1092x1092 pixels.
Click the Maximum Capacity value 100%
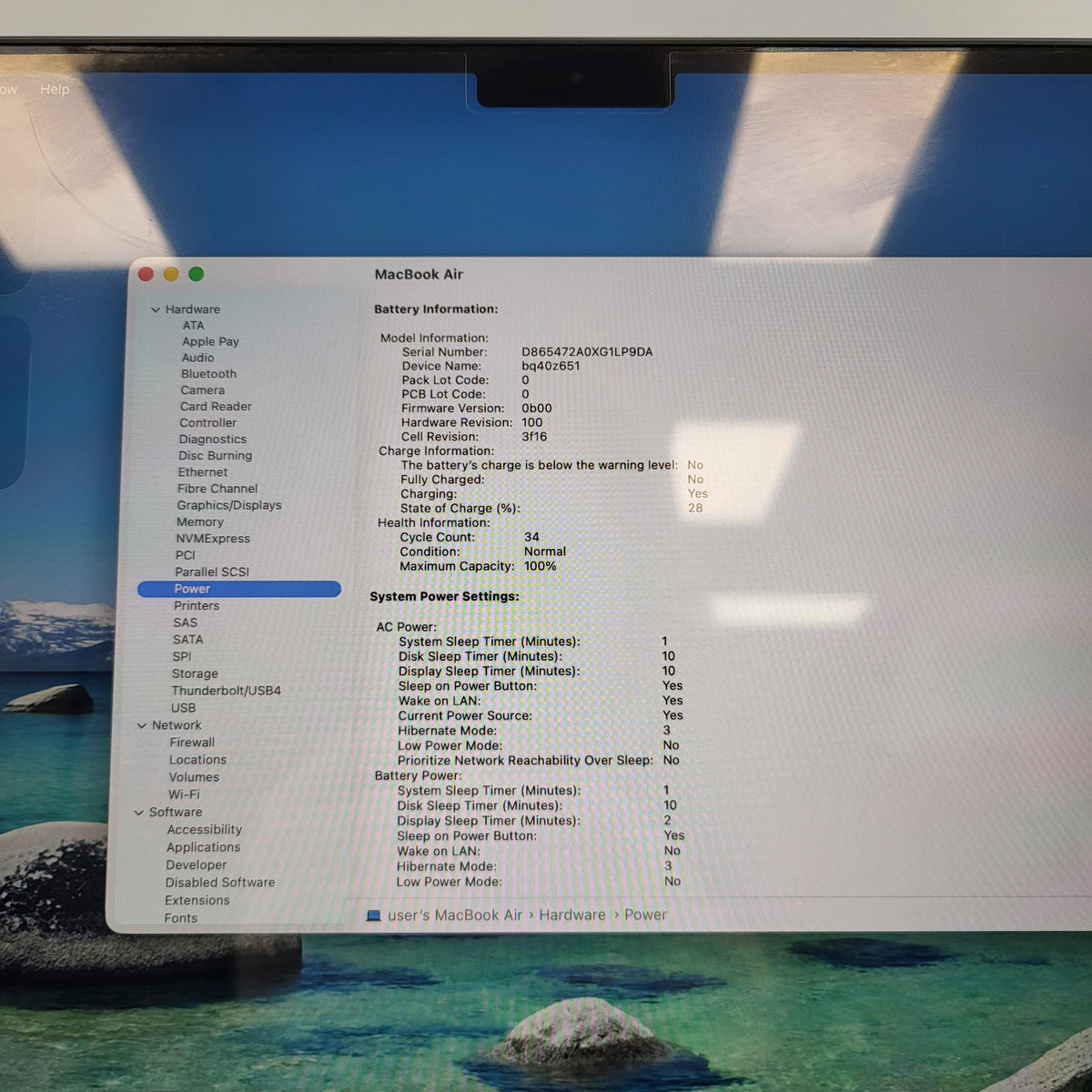(540, 566)
